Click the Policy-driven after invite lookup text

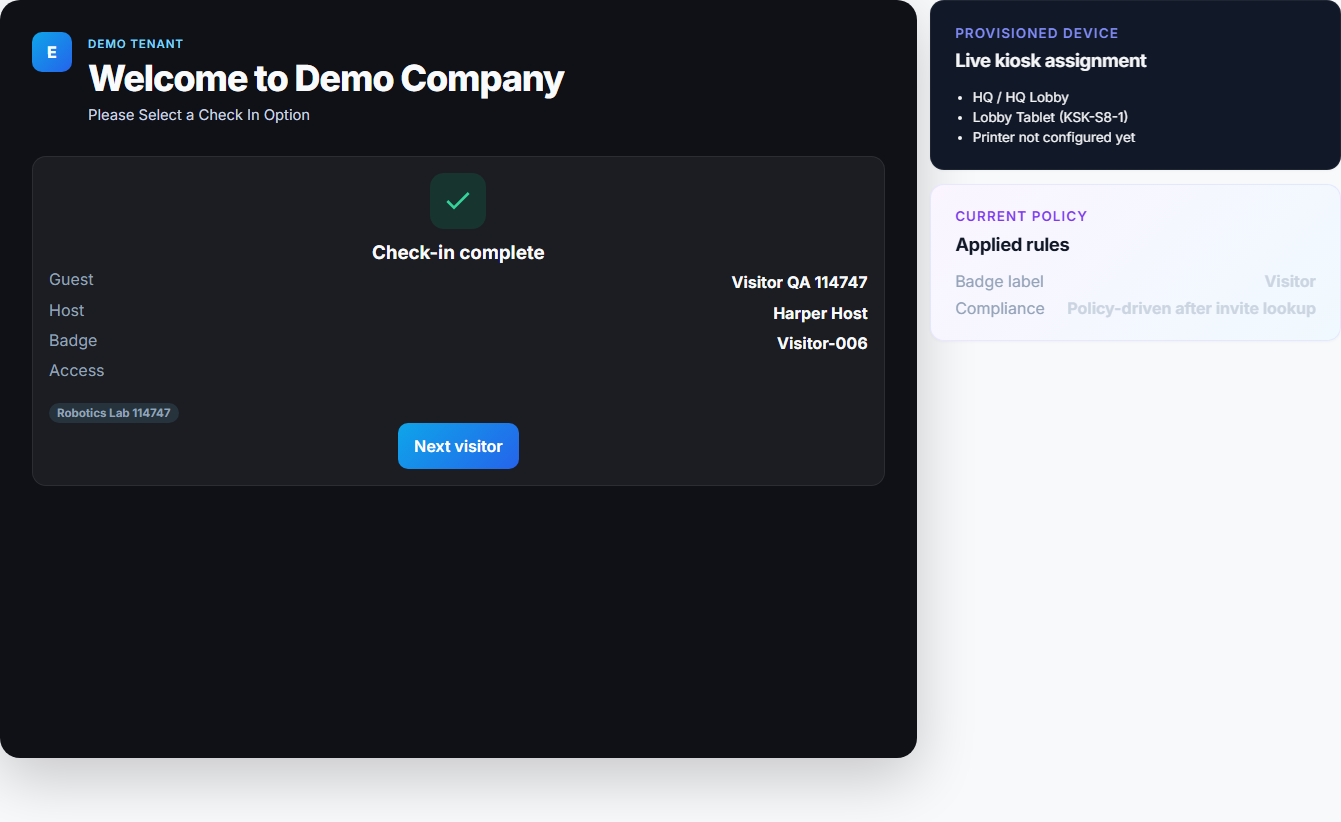tap(1191, 309)
